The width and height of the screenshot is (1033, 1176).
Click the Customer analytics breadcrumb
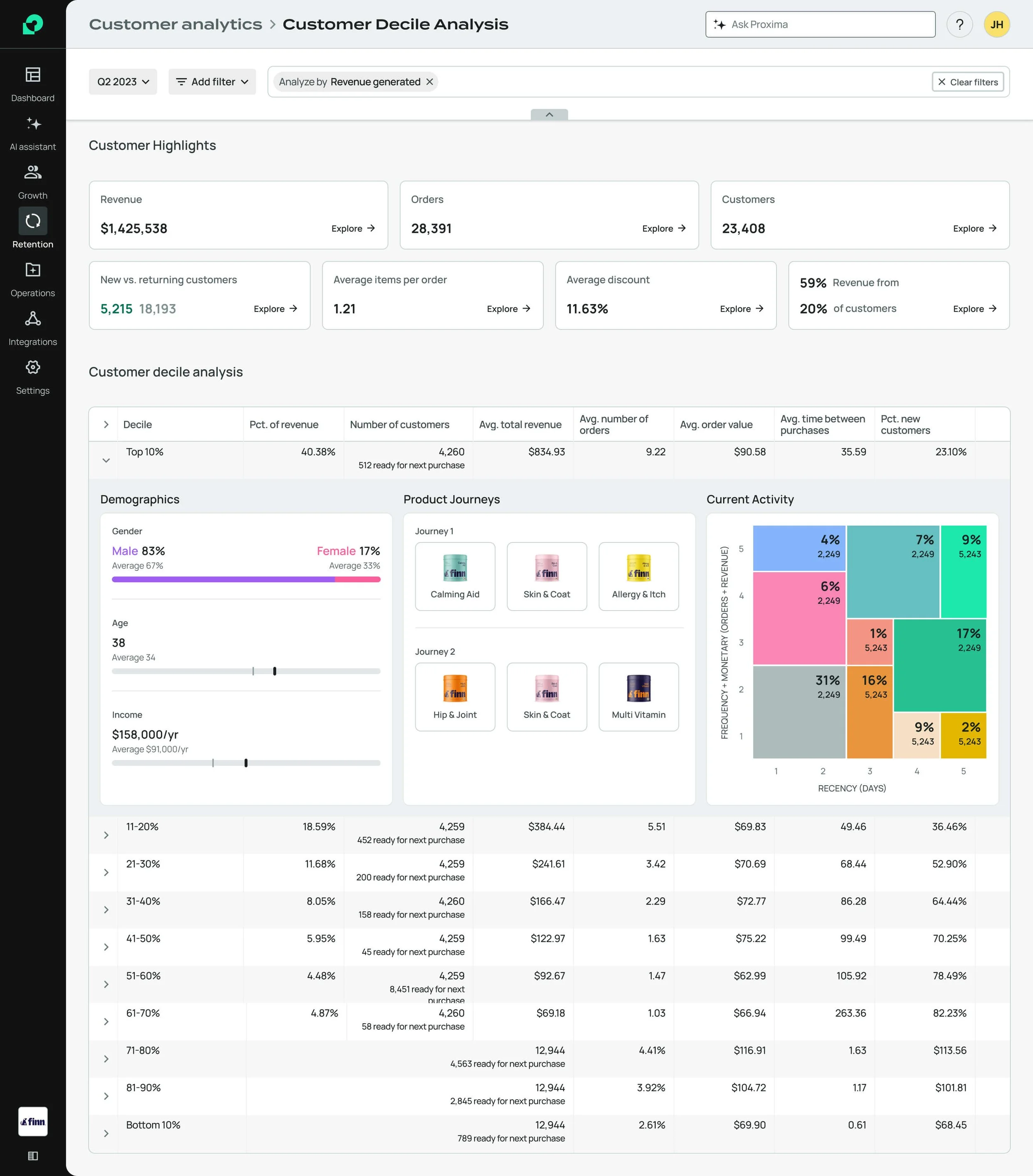(175, 25)
